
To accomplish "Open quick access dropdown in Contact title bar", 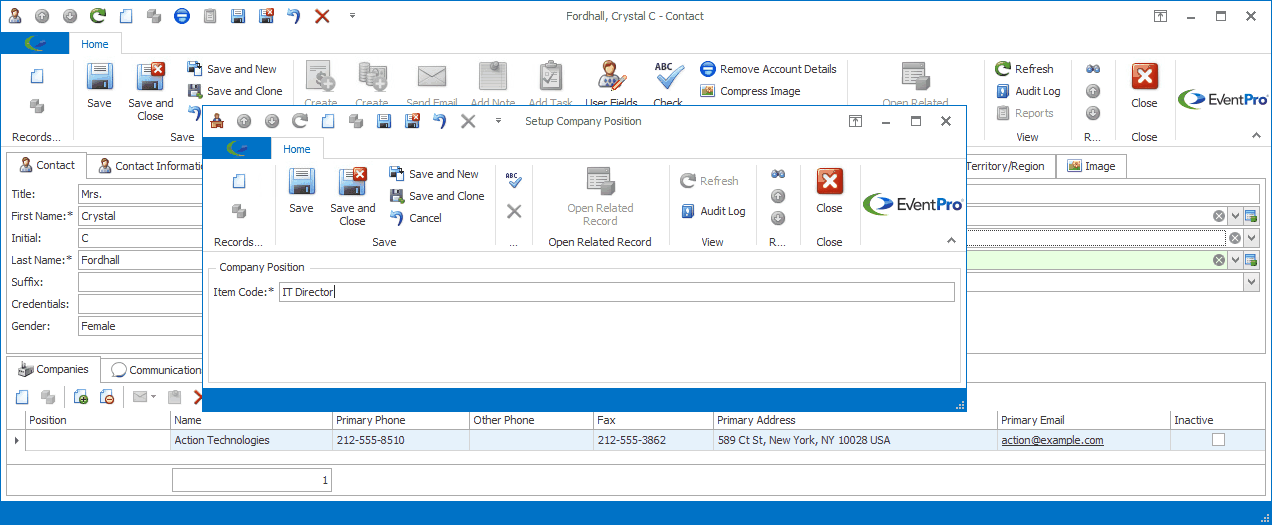I will click(x=352, y=16).
